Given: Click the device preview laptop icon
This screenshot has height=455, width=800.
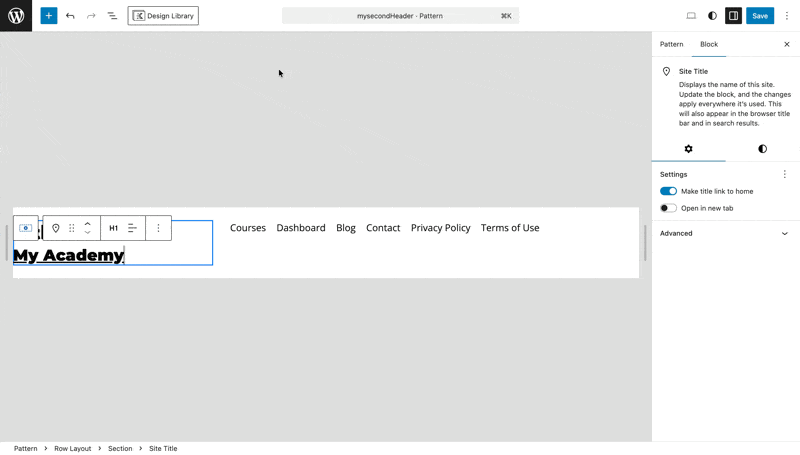Looking at the screenshot, I should (x=691, y=16).
